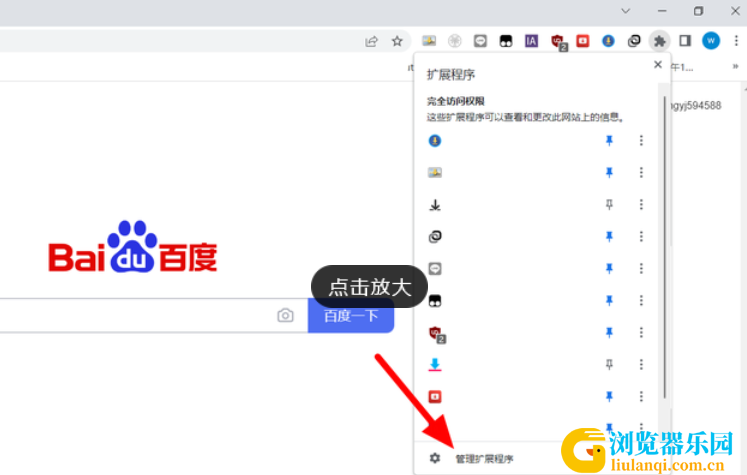Image resolution: width=747 pixels, height=475 pixels.
Task: Click the chain-link extension icon in toolbar
Action: [634, 41]
